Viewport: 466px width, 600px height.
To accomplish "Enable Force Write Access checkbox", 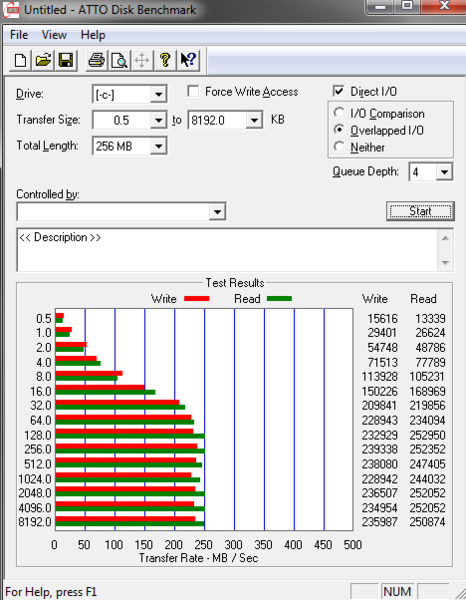I will (193, 91).
